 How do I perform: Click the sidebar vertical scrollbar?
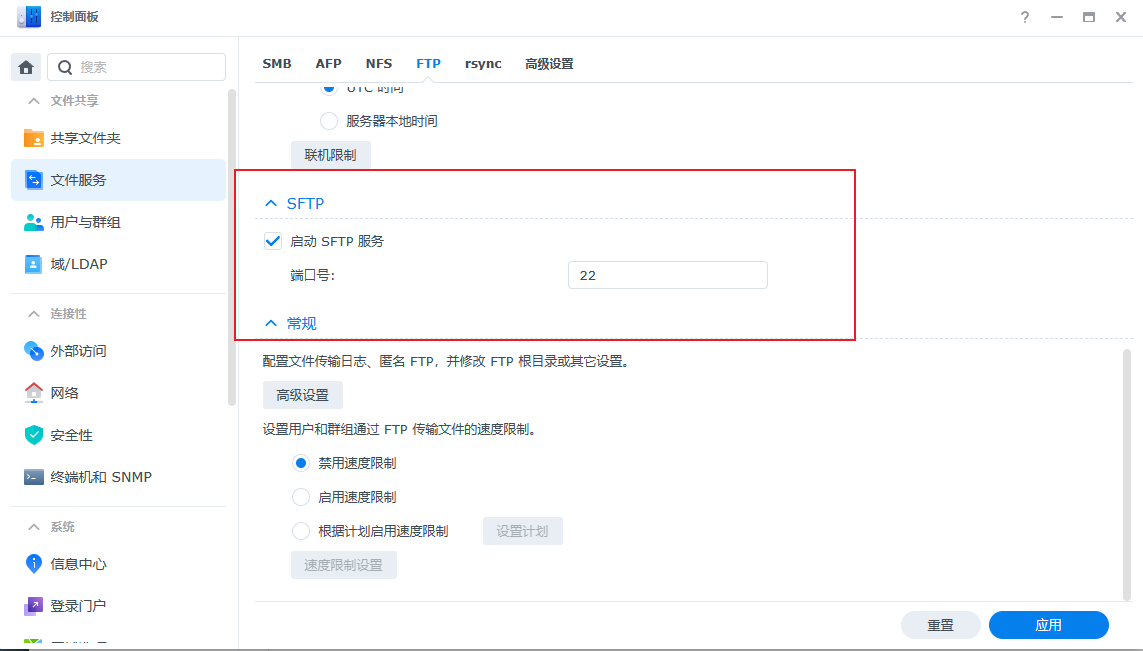tap(232, 246)
